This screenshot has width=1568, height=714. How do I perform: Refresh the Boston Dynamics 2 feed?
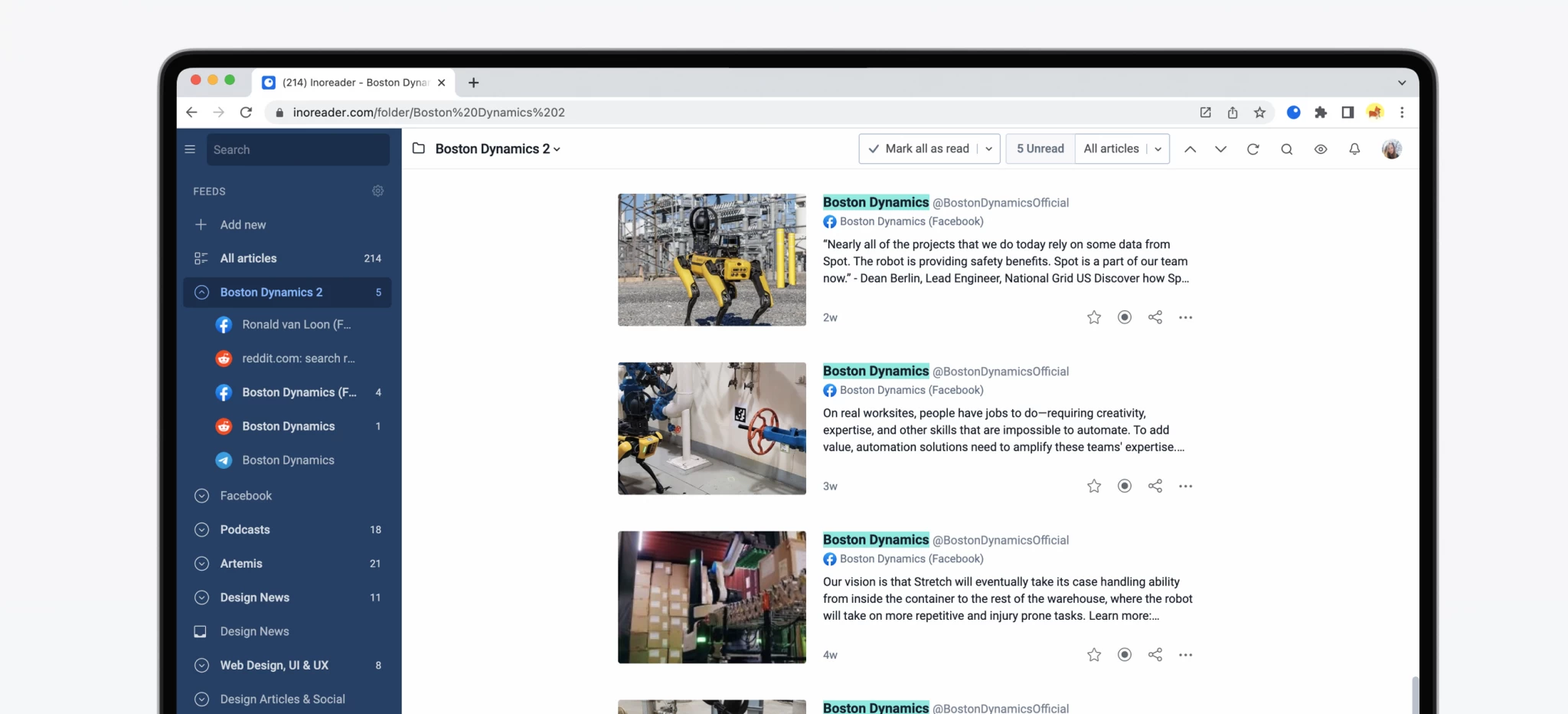(1253, 149)
